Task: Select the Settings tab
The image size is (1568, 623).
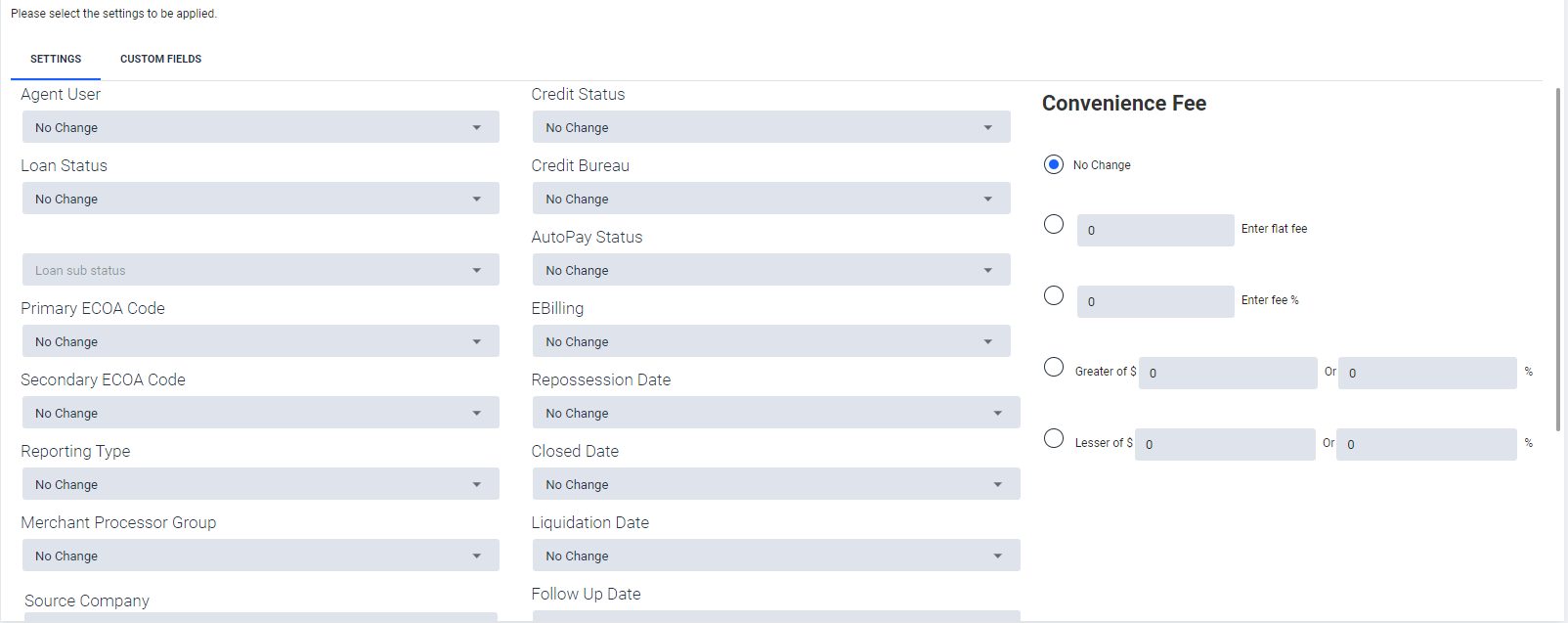Action: [x=56, y=59]
